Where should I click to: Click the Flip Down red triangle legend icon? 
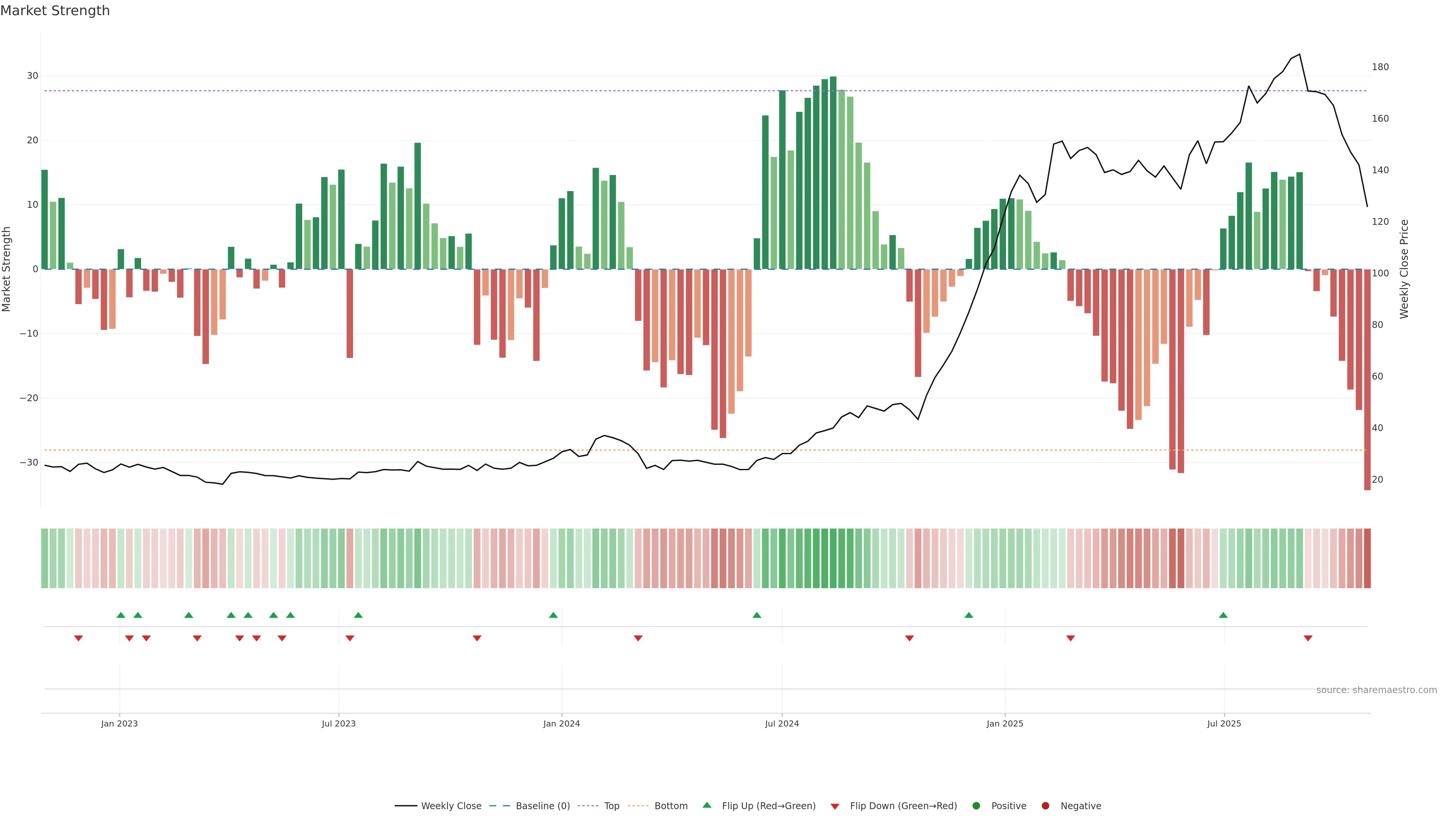pyautogui.click(x=835, y=806)
